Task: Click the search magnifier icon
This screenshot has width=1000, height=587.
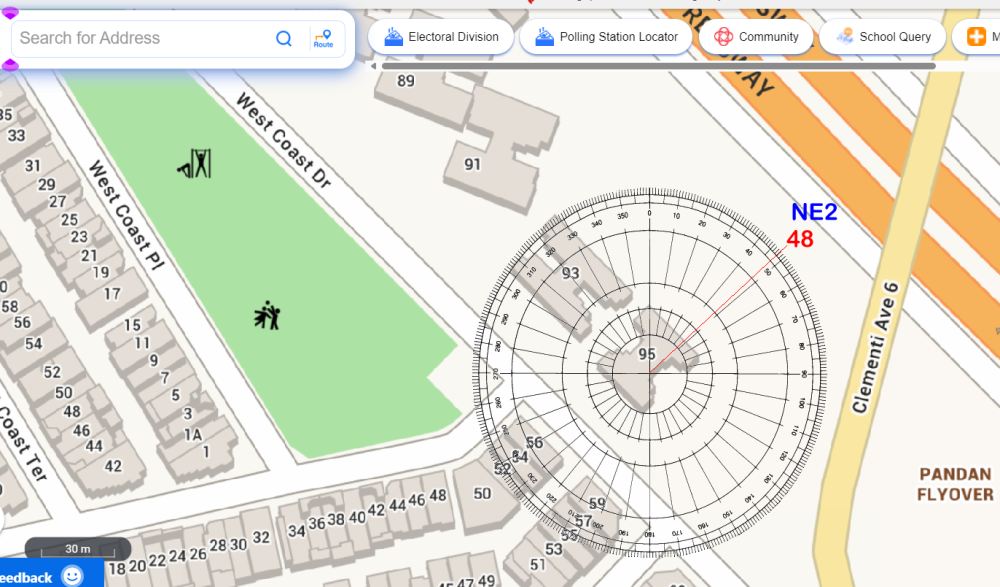Action: tap(284, 39)
